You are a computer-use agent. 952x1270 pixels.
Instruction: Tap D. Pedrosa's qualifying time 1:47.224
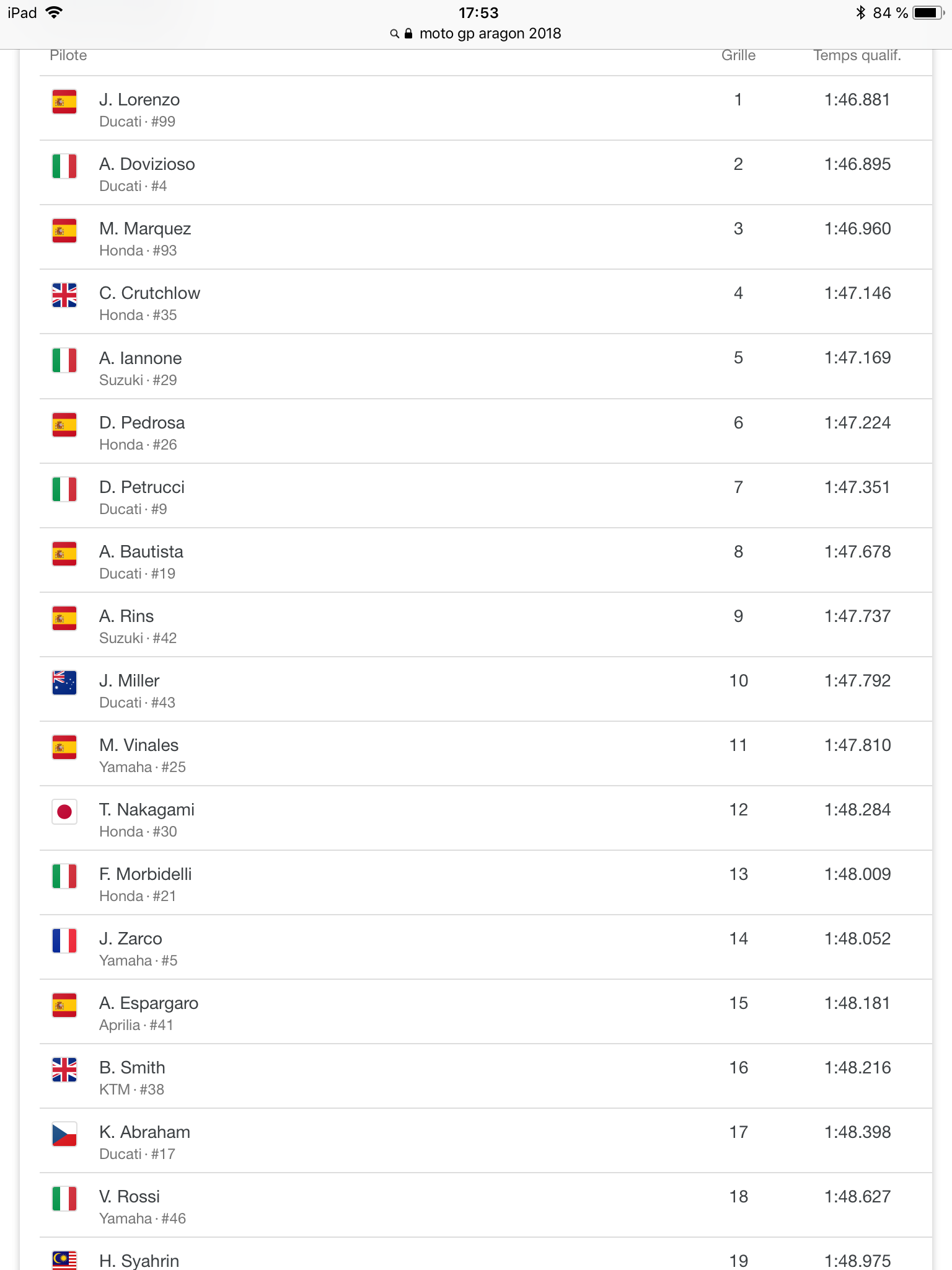(857, 423)
